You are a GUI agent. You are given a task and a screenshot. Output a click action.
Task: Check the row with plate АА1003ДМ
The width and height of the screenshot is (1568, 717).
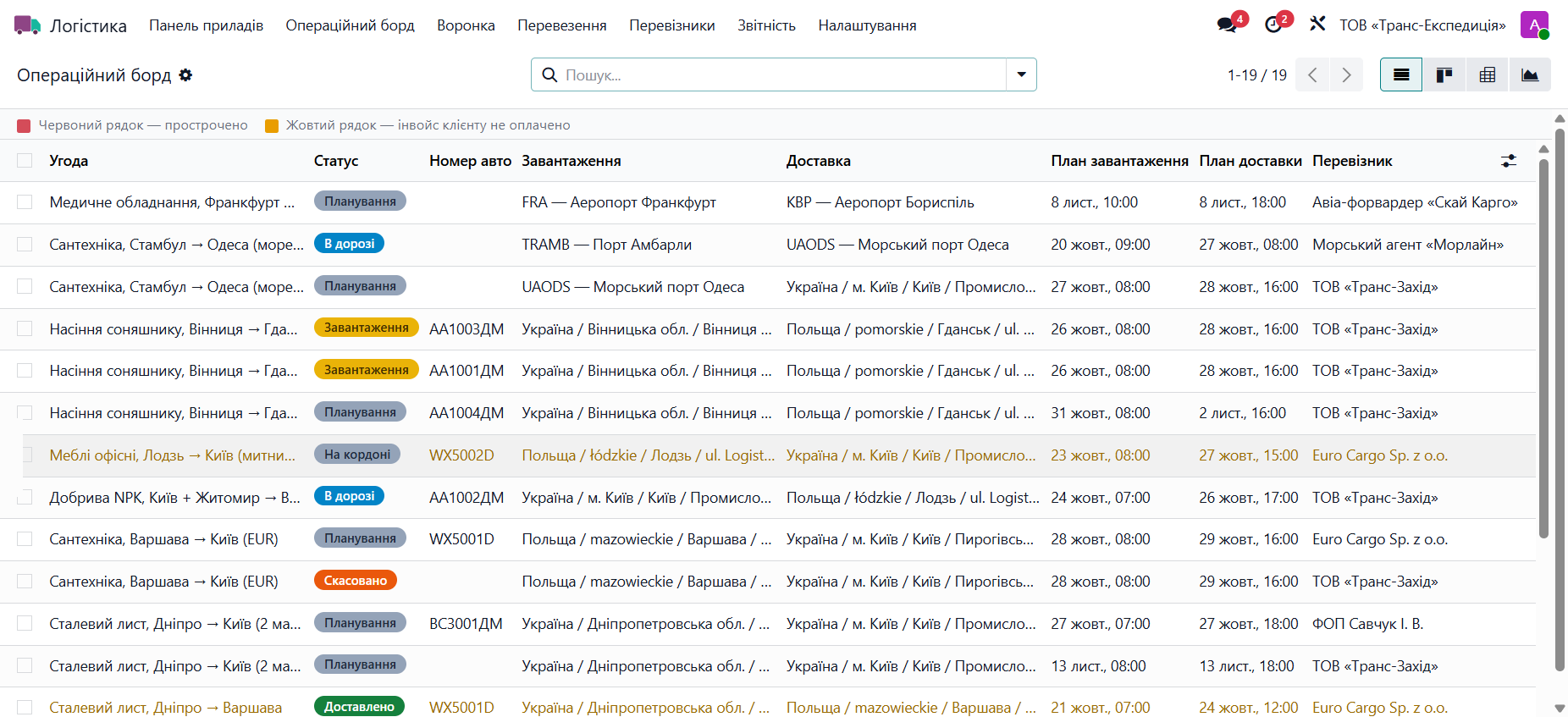click(x=25, y=328)
